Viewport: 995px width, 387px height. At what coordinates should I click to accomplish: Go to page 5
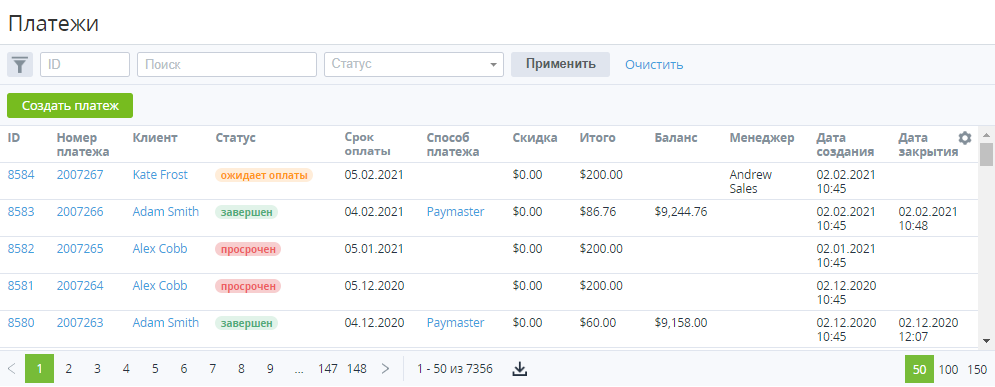[x=155, y=369]
